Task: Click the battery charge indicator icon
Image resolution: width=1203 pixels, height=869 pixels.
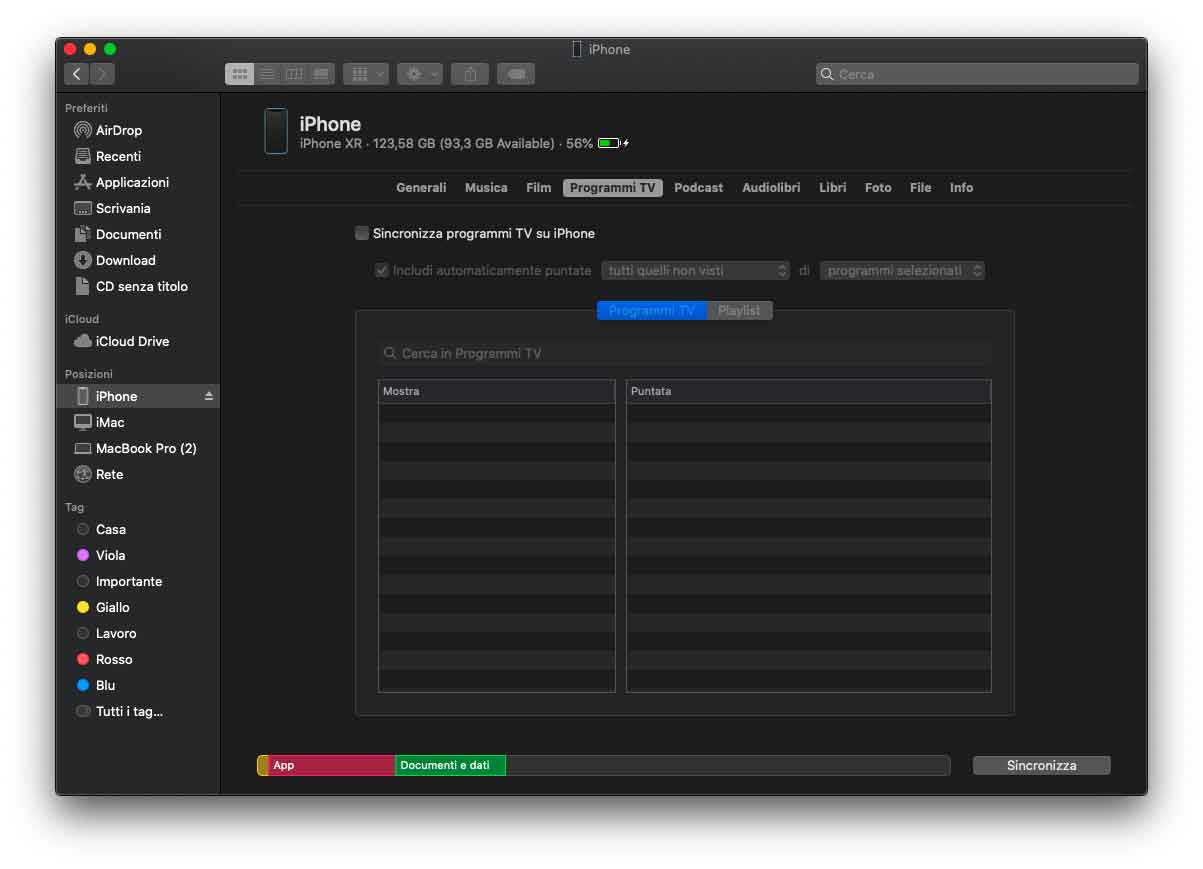Action: click(x=613, y=143)
